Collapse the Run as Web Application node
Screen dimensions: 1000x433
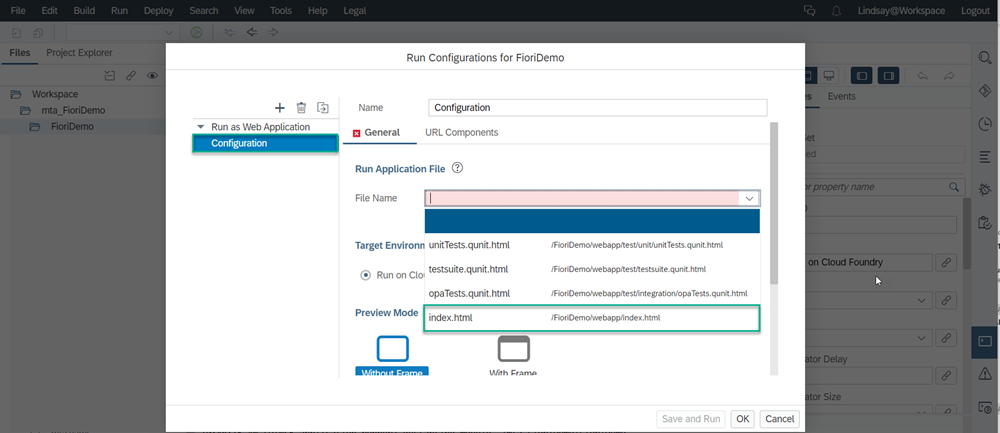pyautogui.click(x=201, y=127)
